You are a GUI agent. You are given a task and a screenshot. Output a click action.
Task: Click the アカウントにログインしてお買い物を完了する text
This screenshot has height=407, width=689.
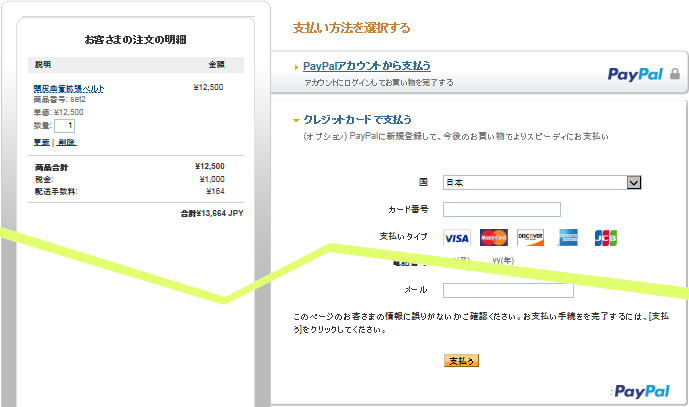tap(379, 83)
